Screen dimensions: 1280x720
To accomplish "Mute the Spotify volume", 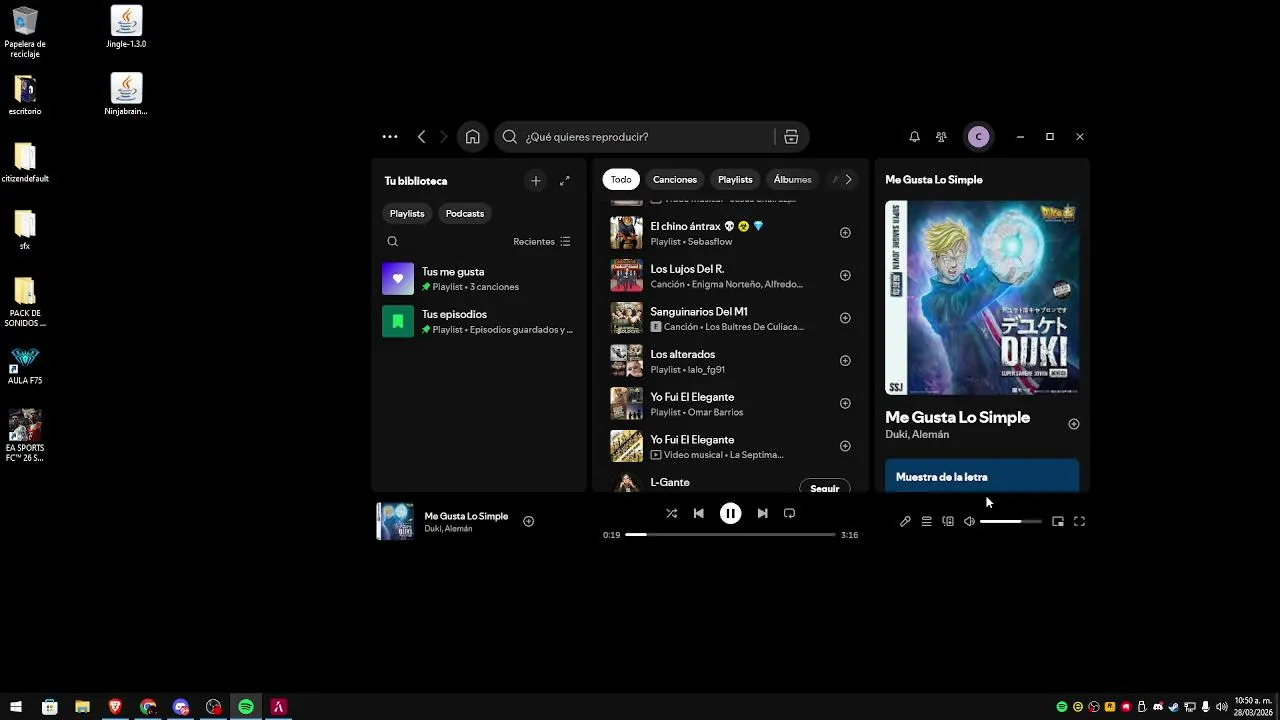I will pyautogui.click(x=969, y=521).
